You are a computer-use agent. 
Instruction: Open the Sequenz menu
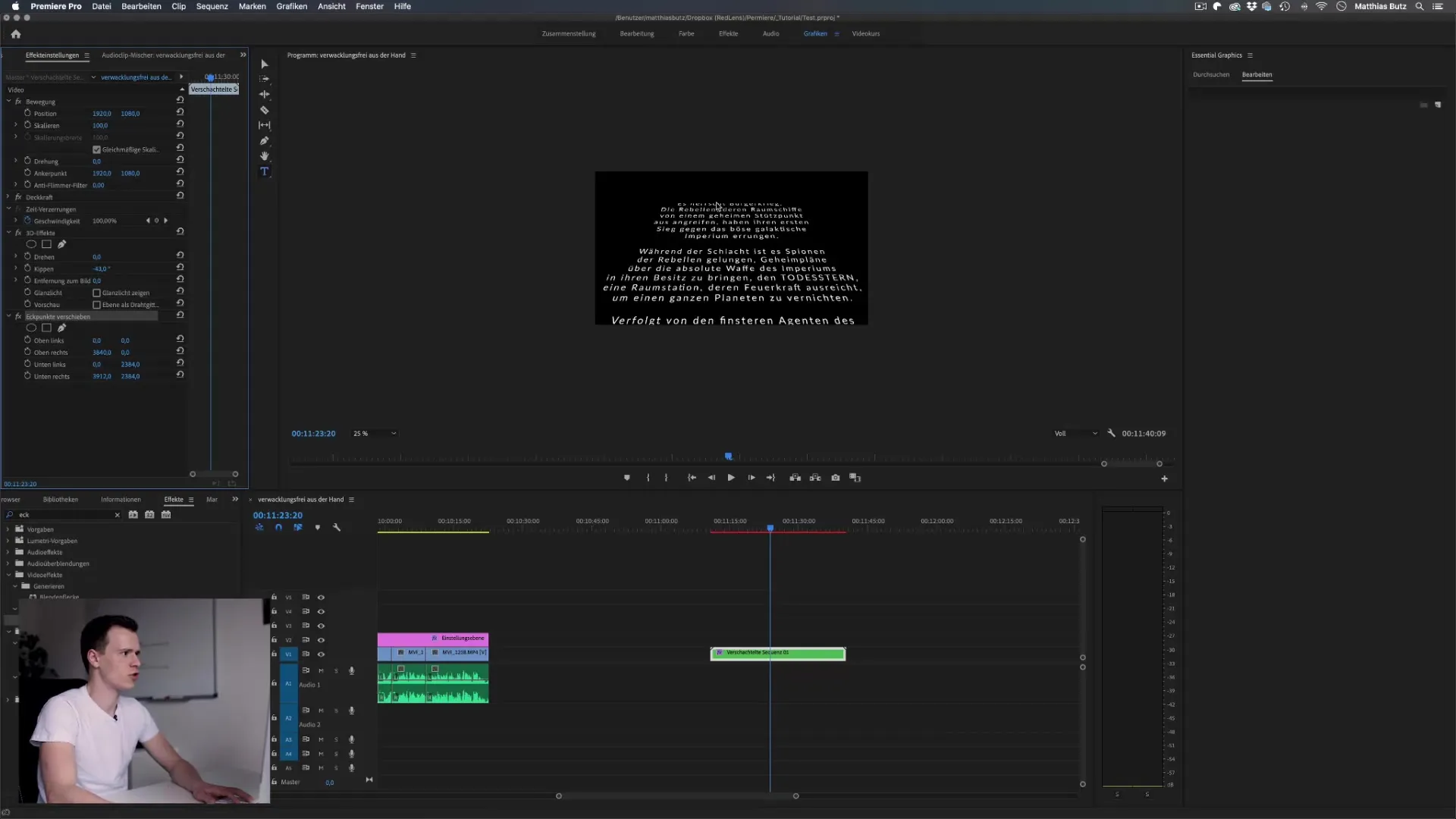[x=212, y=6]
